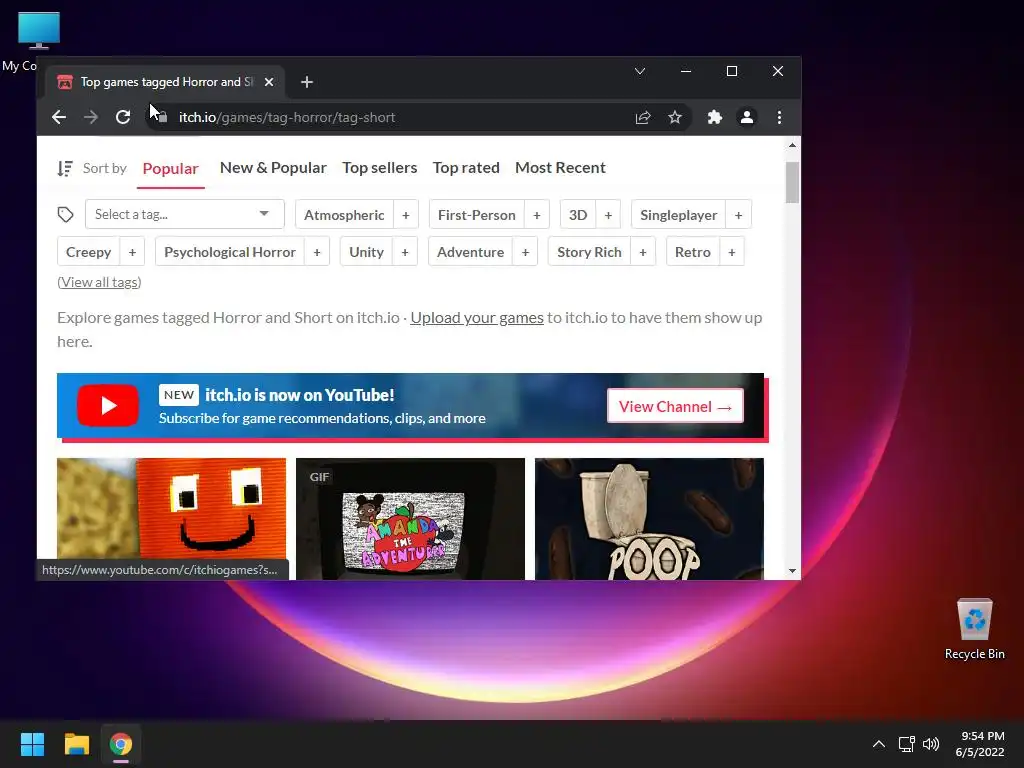Click the forward navigation arrow
Image resolution: width=1024 pixels, height=768 pixels.
point(91,118)
